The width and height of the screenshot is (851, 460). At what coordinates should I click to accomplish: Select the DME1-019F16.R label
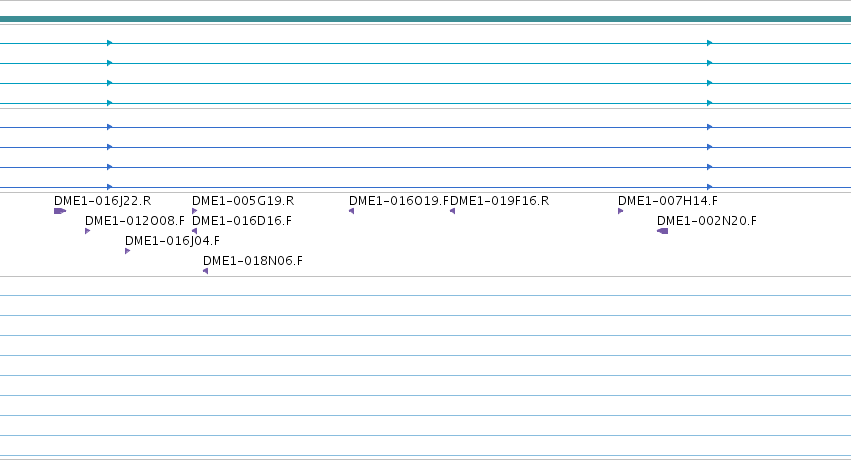pyautogui.click(x=500, y=201)
